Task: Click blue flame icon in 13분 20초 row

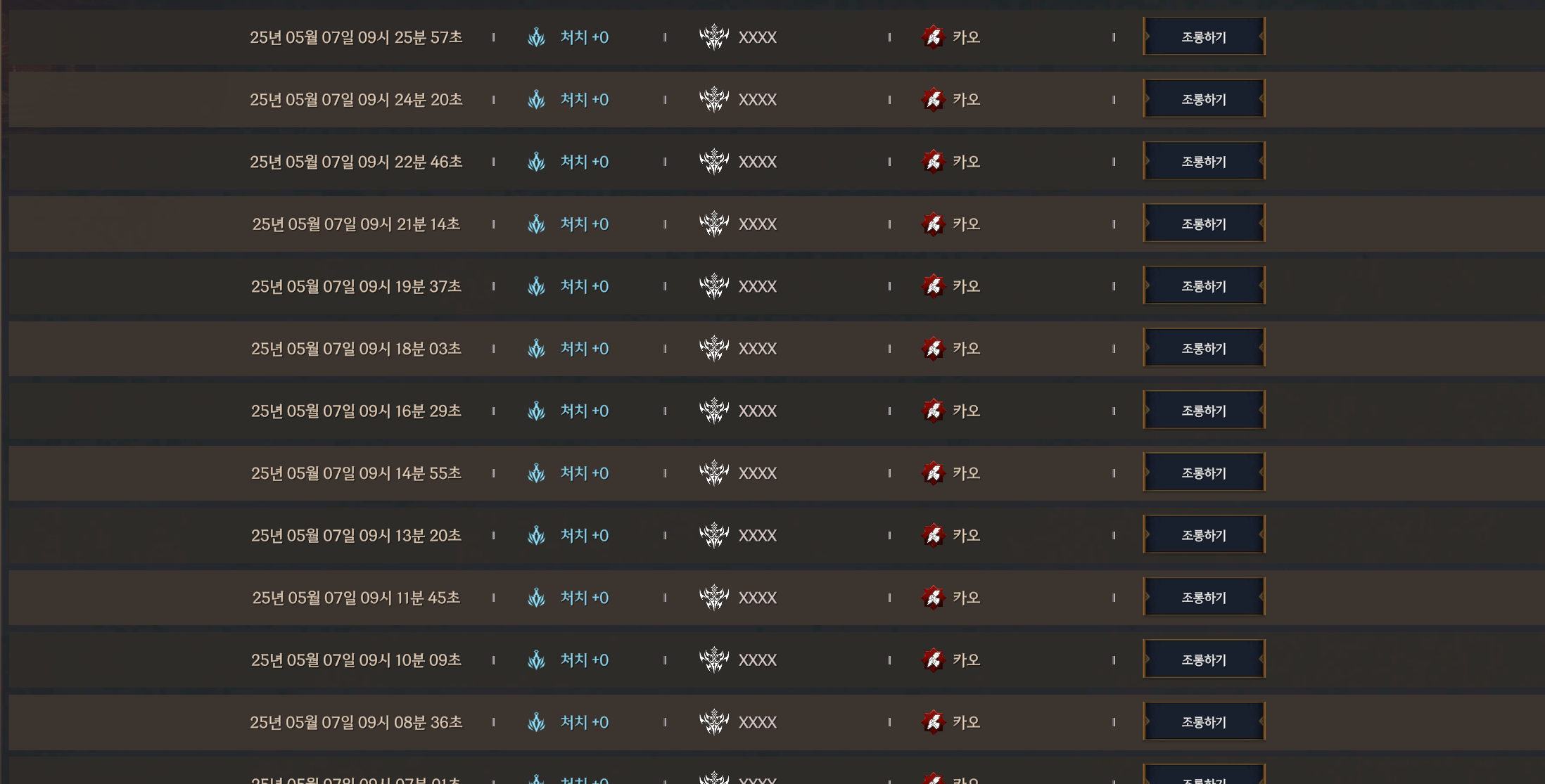Action: click(537, 535)
